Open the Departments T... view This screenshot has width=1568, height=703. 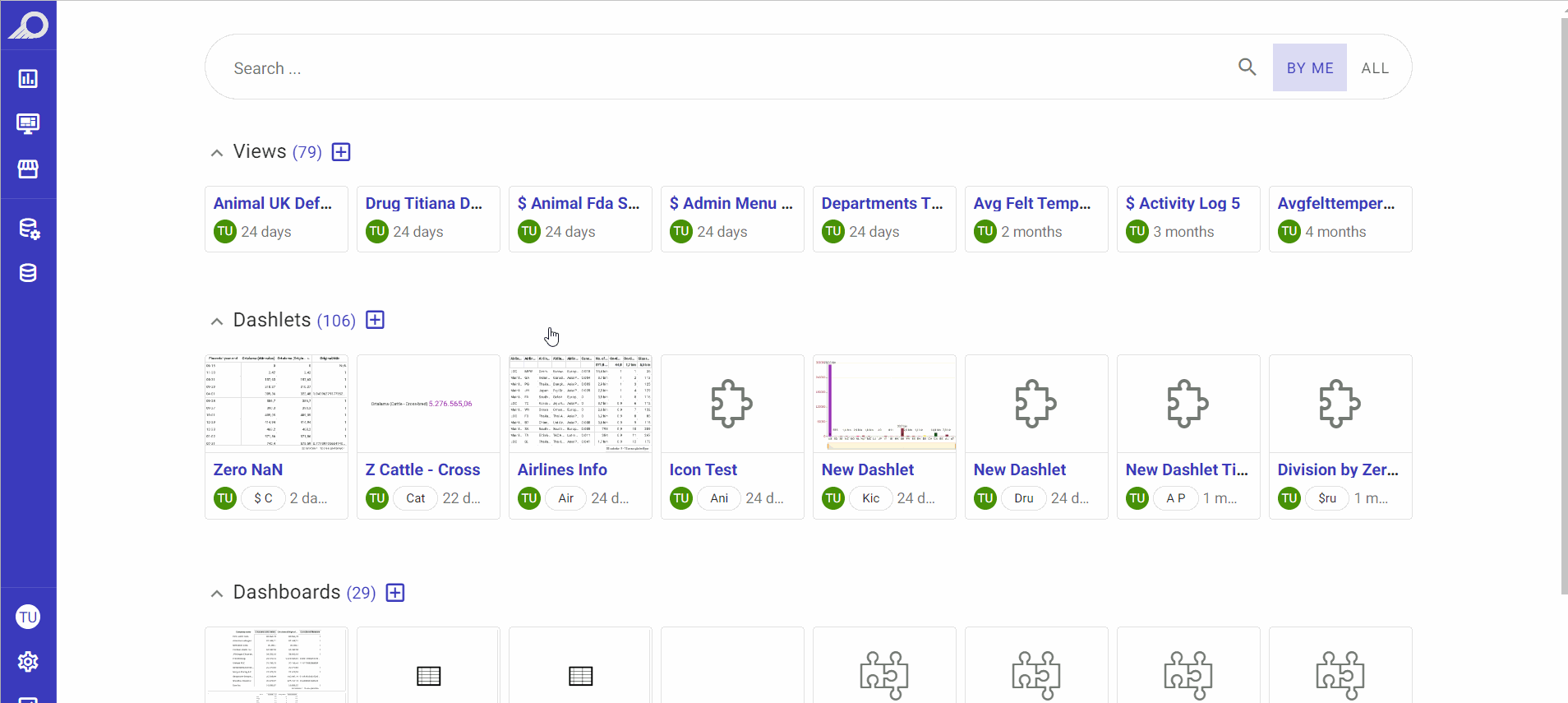(x=884, y=219)
